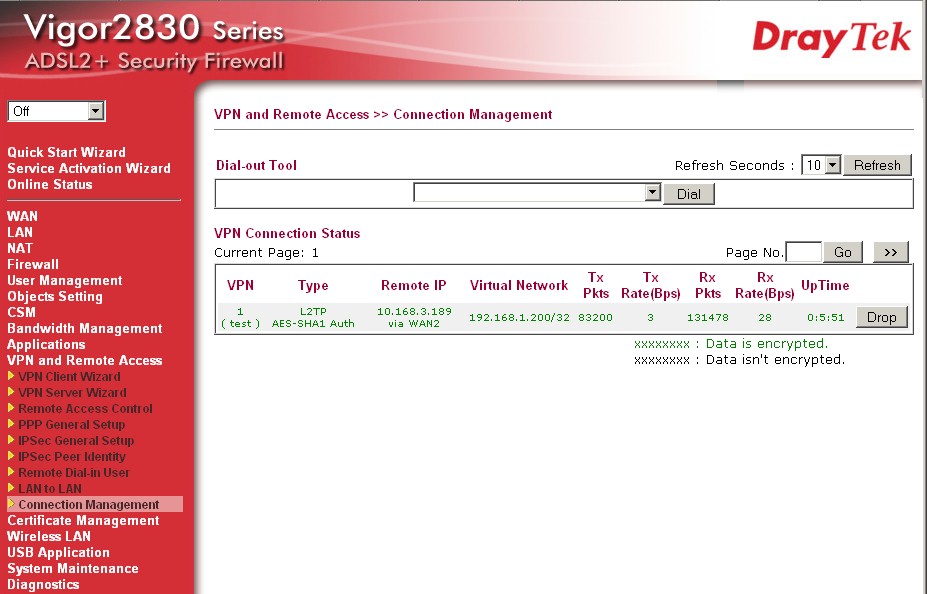Click the yellow arrow beside LAN to LAN

point(11,488)
